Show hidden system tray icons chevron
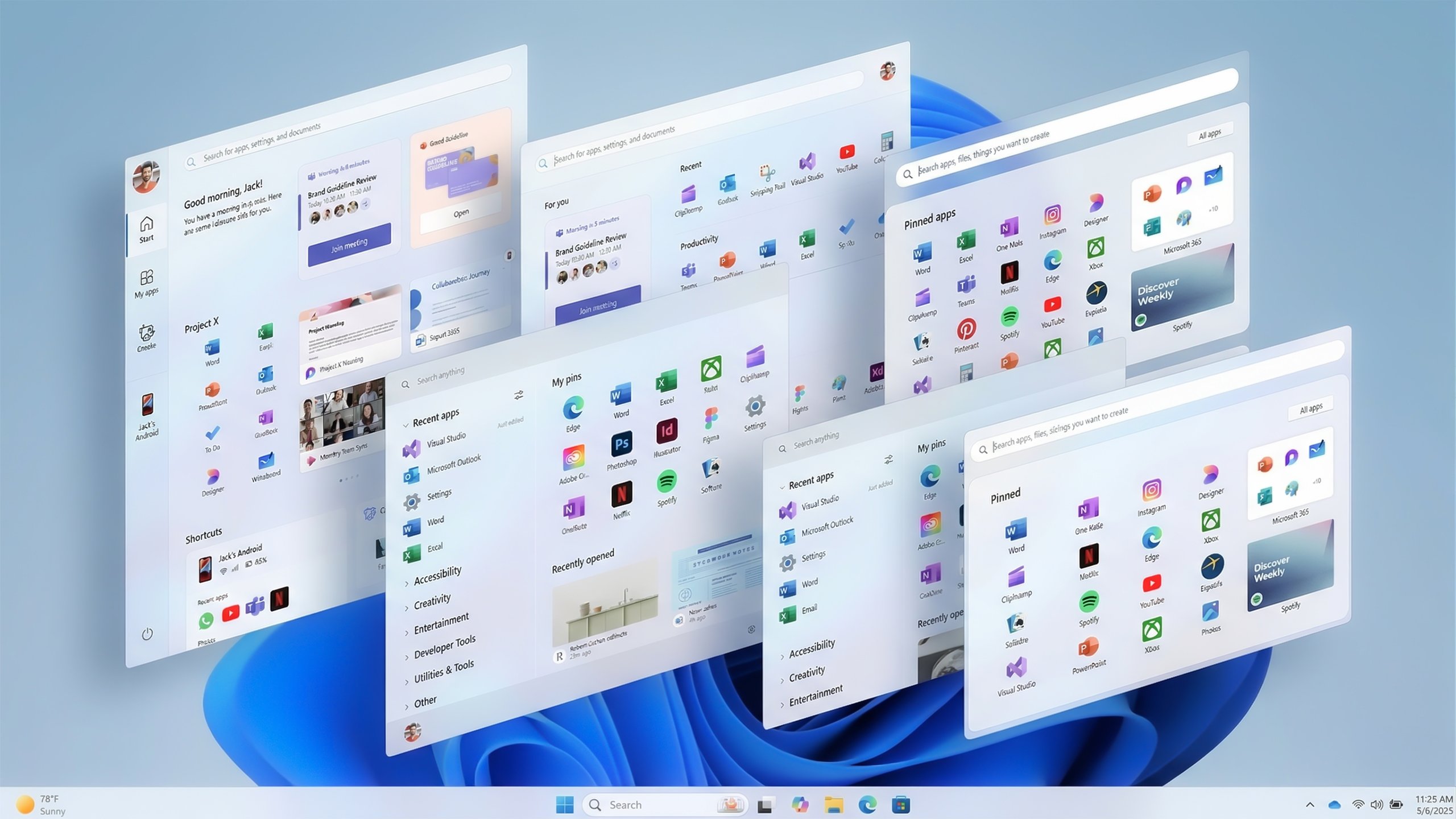This screenshot has height=819, width=1456. [1310, 805]
